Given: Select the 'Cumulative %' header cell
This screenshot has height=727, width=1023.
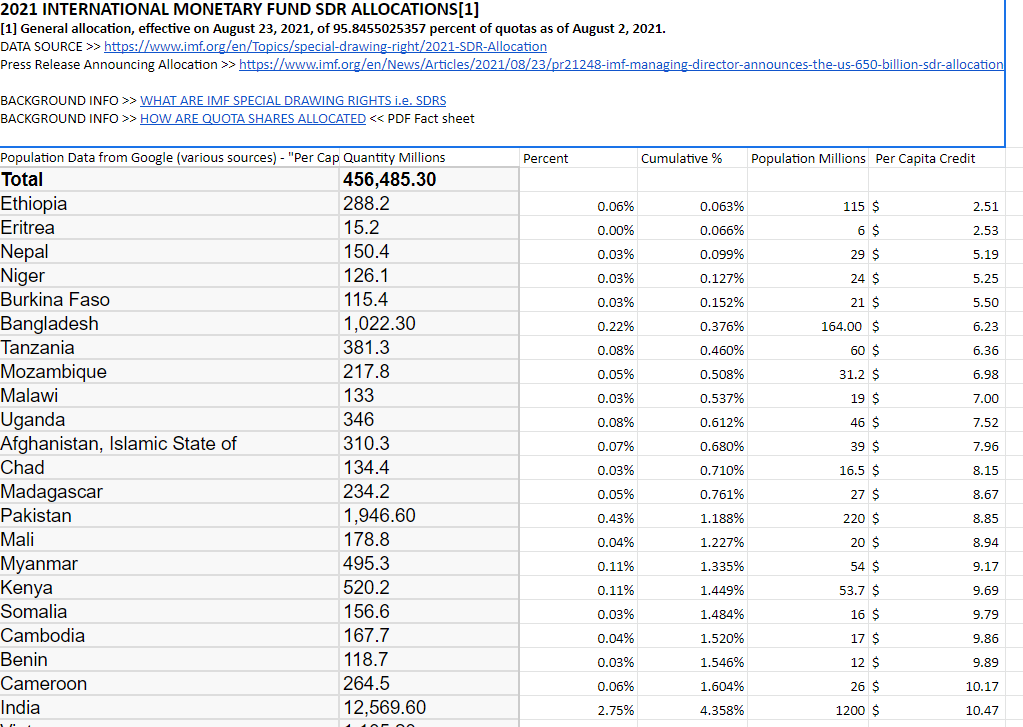Looking at the screenshot, I should 692,158.
